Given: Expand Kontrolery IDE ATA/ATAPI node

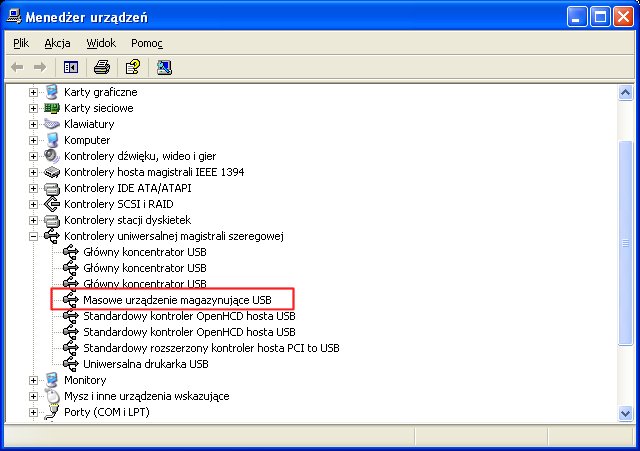Looking at the screenshot, I should coord(33,188).
